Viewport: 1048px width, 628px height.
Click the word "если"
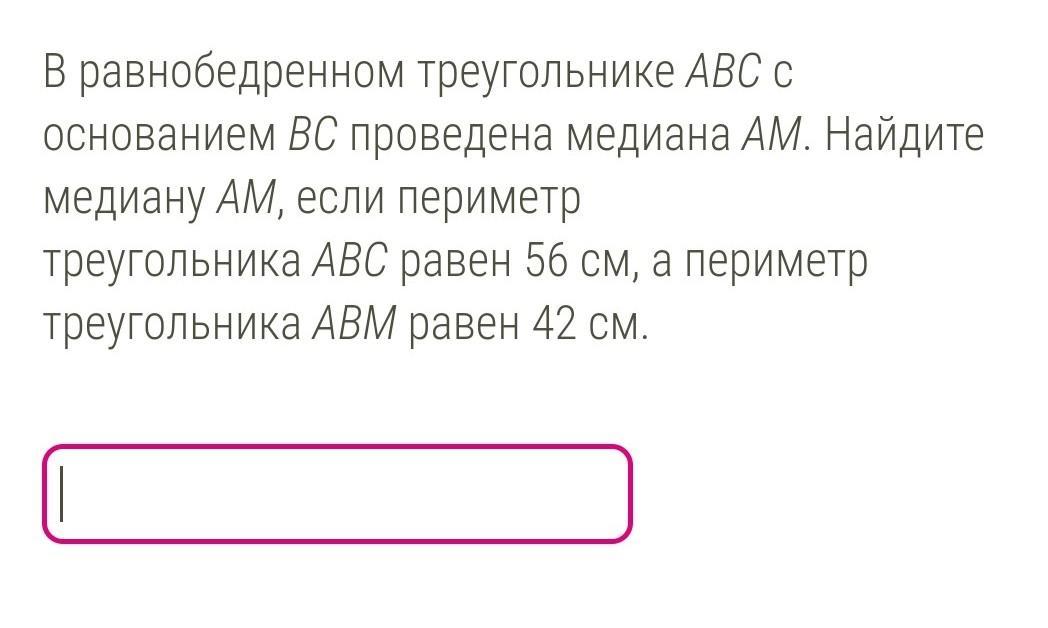pyautogui.click(x=341, y=199)
